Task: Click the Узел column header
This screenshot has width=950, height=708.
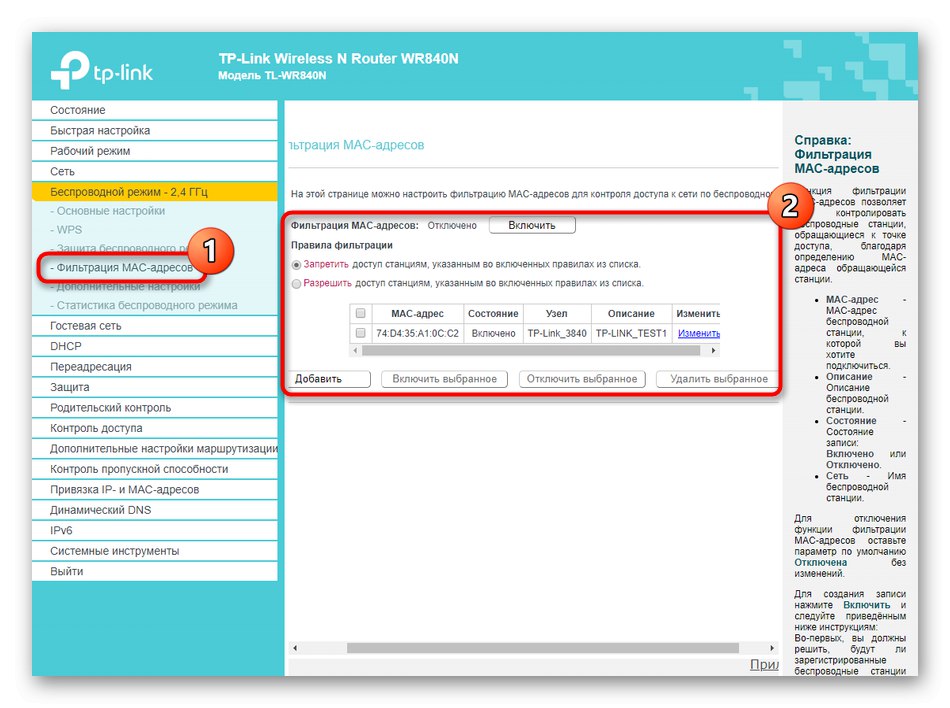Action: 557,314
